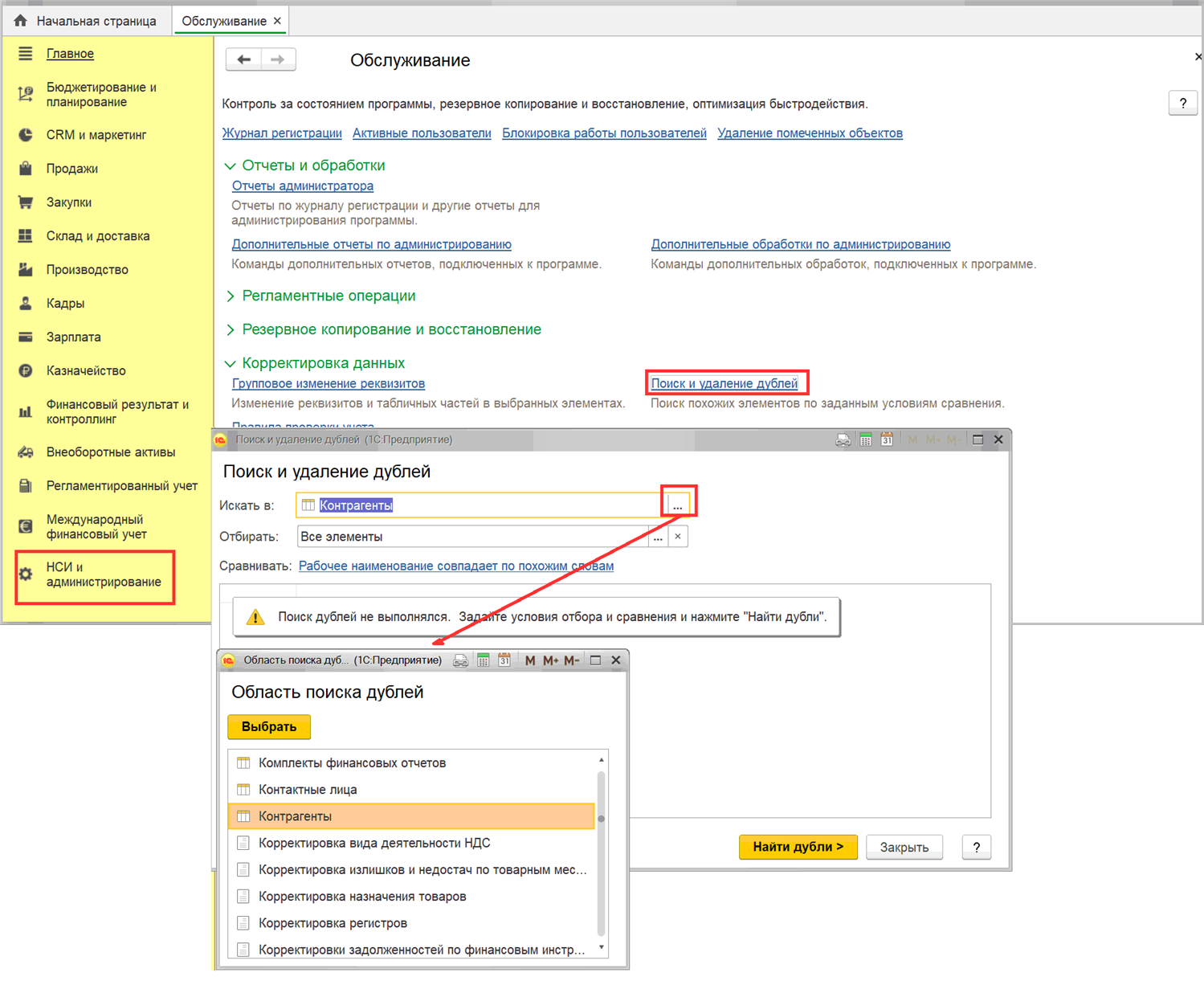Image resolution: width=1204 pixels, height=989 pixels.
Task: Open Блокировка работы пользователей link
Action: (x=604, y=133)
